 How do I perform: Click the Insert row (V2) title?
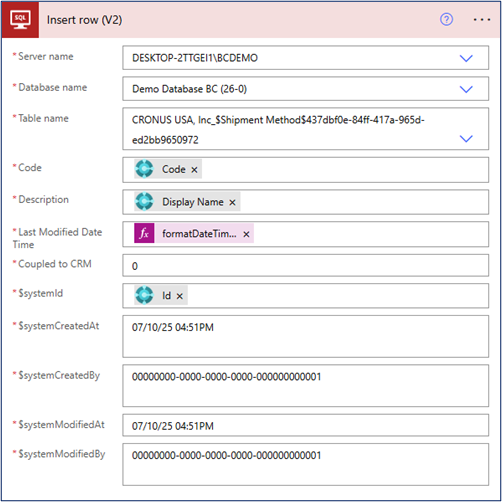pos(84,20)
